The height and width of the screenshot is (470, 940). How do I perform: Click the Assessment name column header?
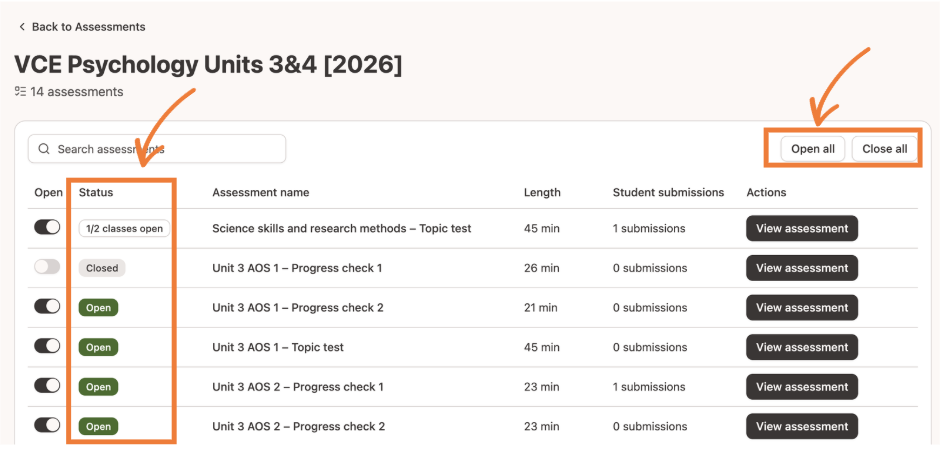coord(261,192)
